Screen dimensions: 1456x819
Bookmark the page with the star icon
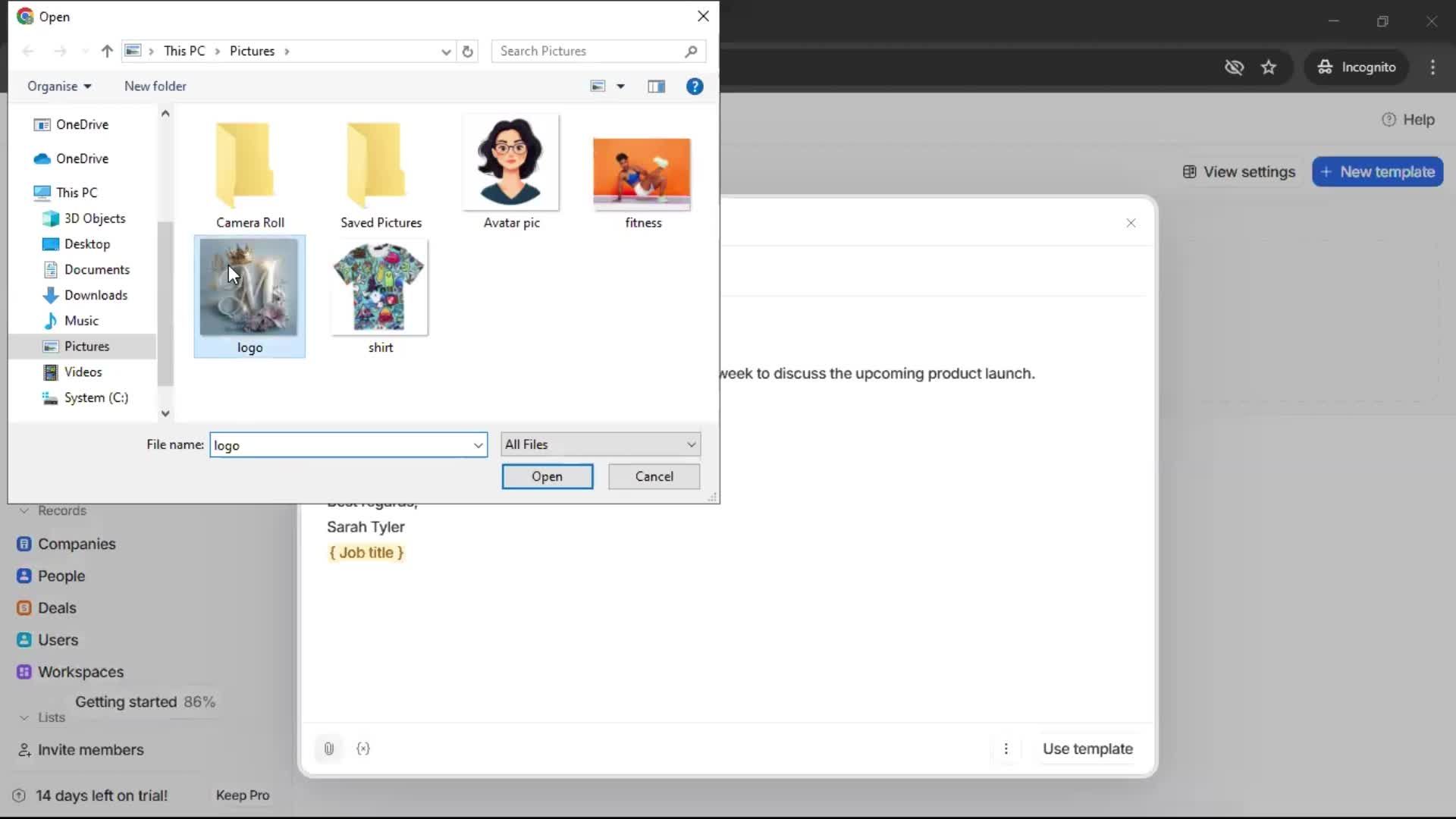1269,67
